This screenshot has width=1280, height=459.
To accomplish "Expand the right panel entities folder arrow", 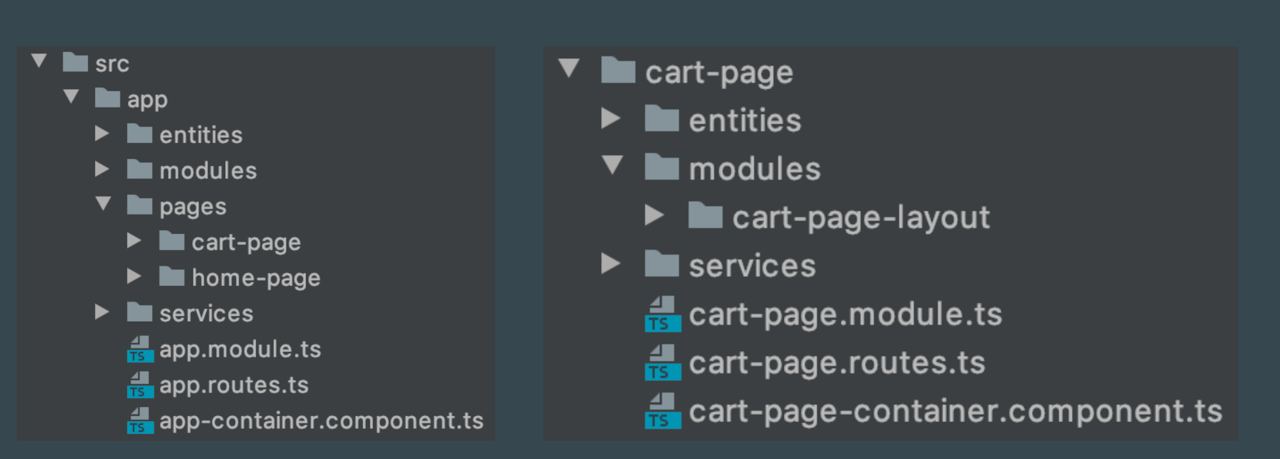I will click(611, 119).
